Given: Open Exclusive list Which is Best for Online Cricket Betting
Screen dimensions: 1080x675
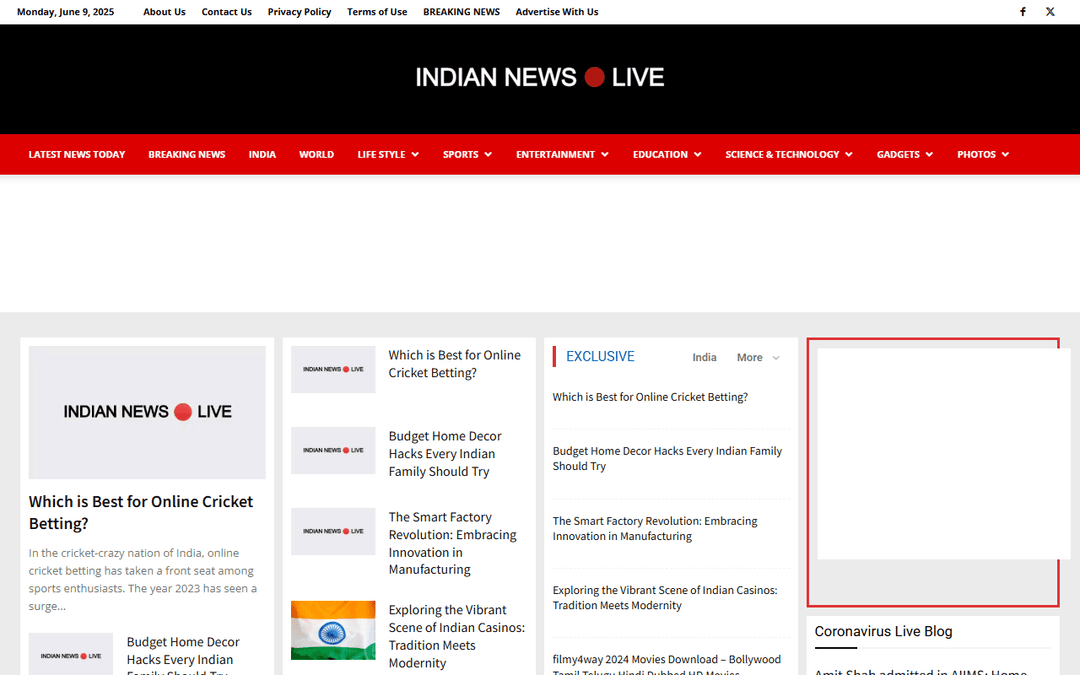Looking at the screenshot, I should click(x=650, y=397).
